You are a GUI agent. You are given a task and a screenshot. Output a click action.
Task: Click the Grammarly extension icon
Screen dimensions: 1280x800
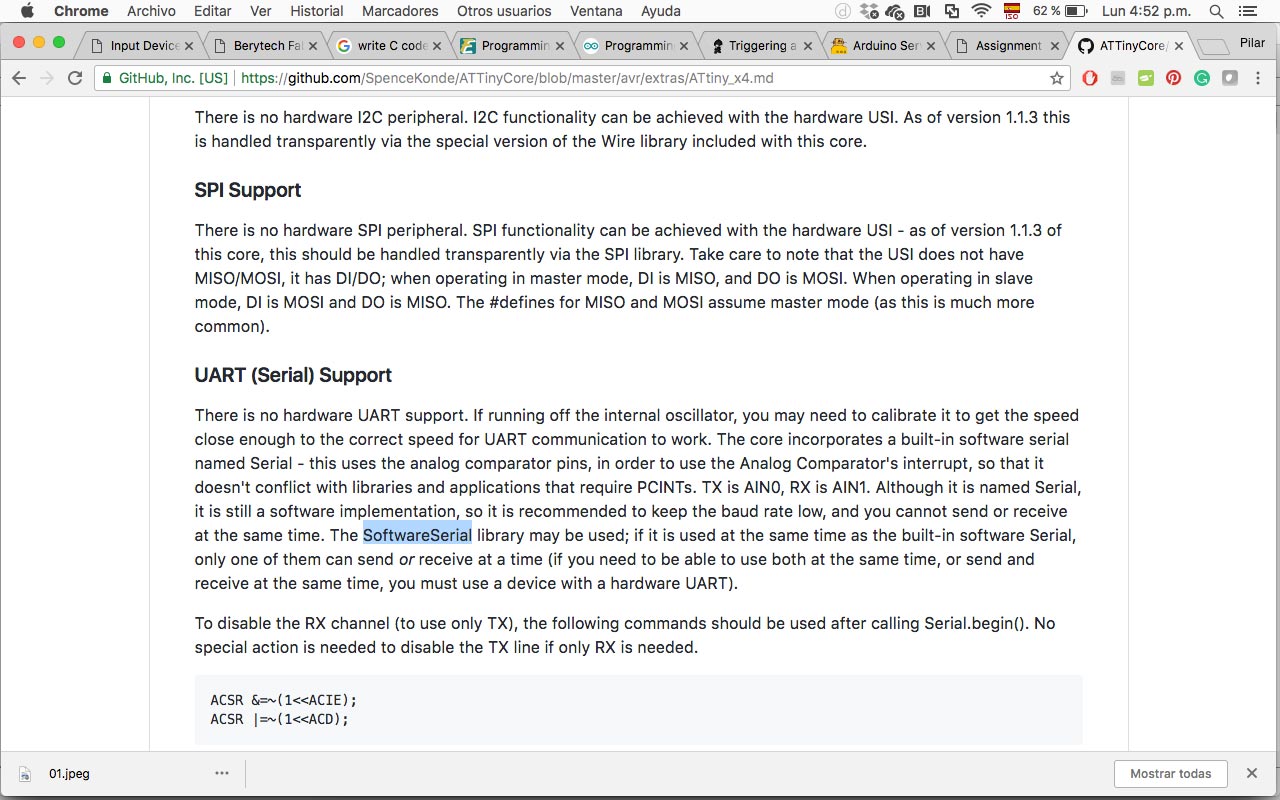coord(1200,77)
